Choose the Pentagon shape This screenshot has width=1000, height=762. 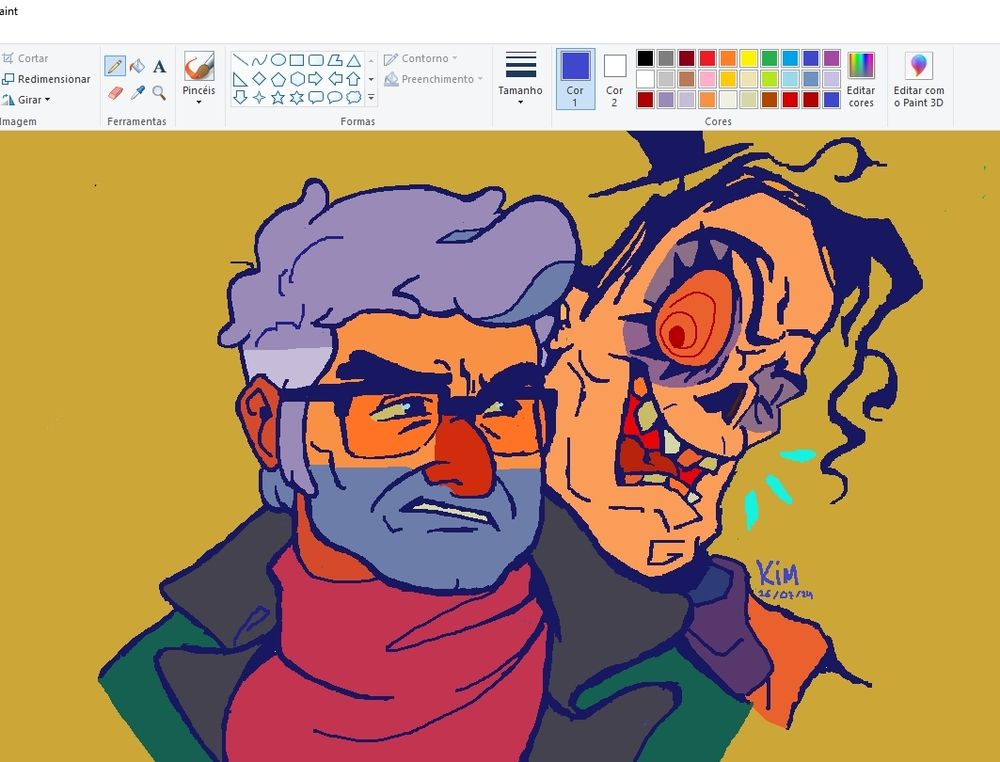click(278, 79)
